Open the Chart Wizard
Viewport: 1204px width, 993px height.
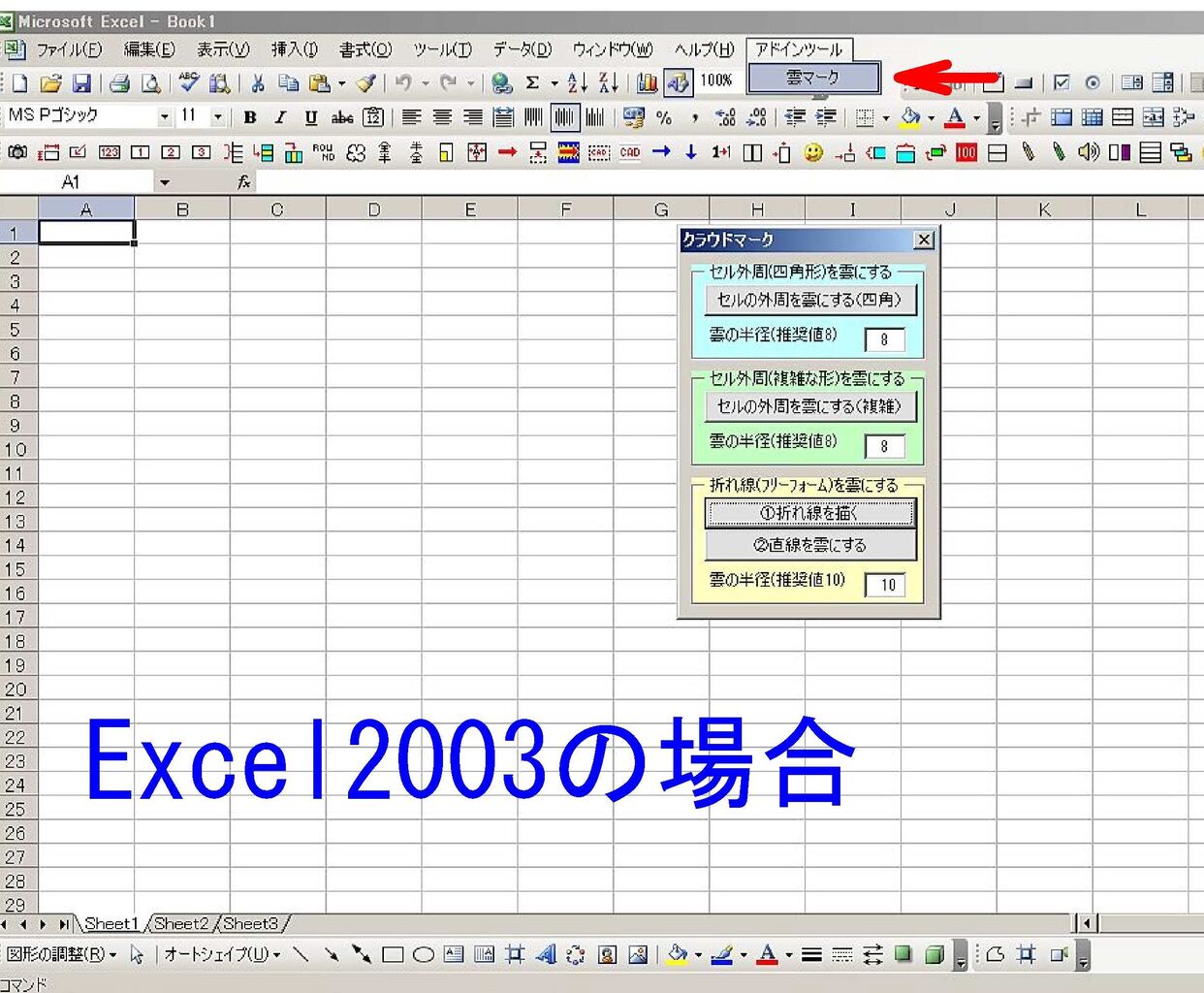click(647, 82)
